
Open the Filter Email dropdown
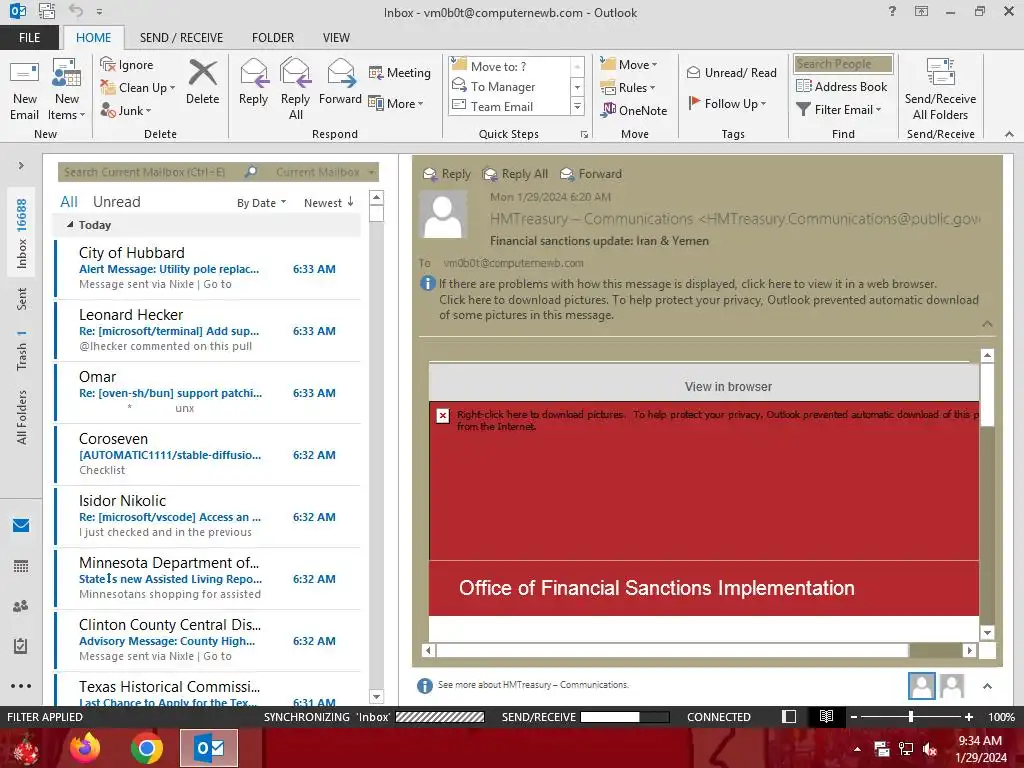click(x=839, y=110)
